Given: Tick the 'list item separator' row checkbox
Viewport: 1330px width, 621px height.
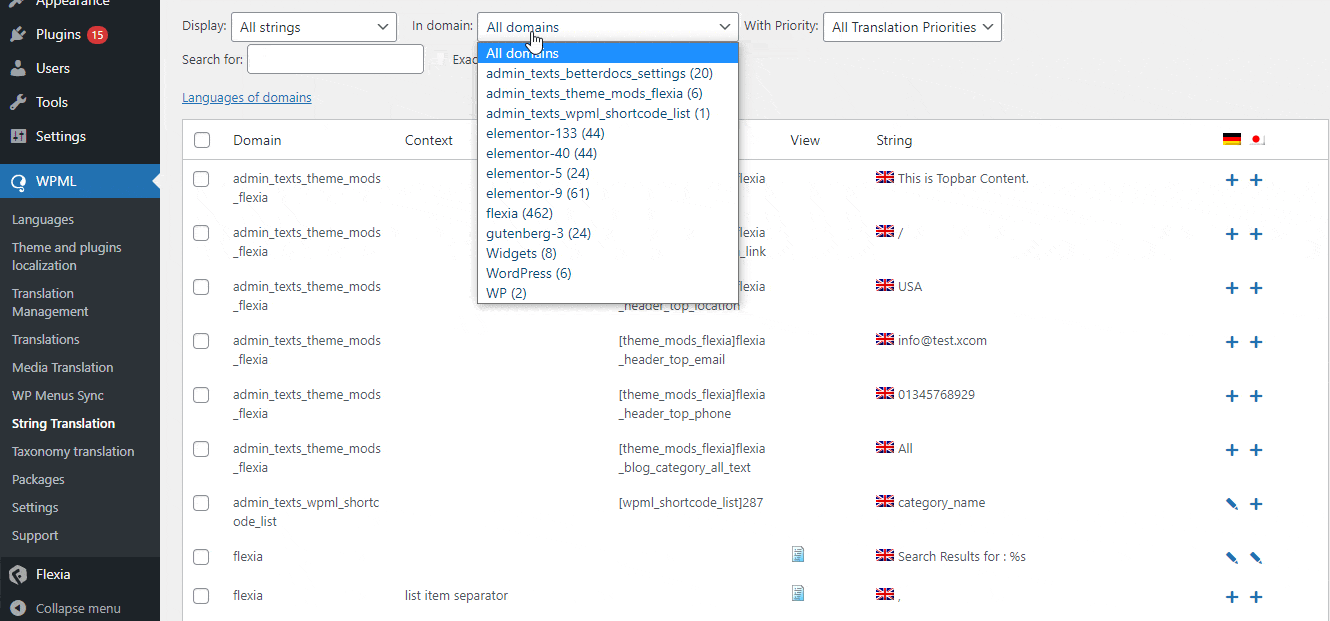Looking at the screenshot, I should (x=202, y=596).
